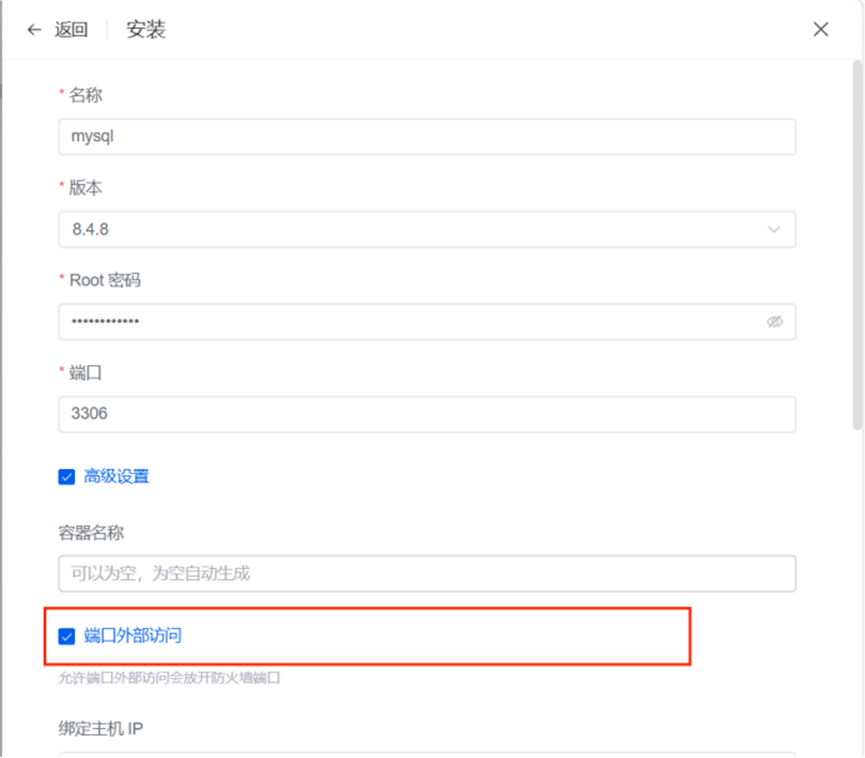Click the 绑定主机 IP label
The image size is (865, 758).
101,729
